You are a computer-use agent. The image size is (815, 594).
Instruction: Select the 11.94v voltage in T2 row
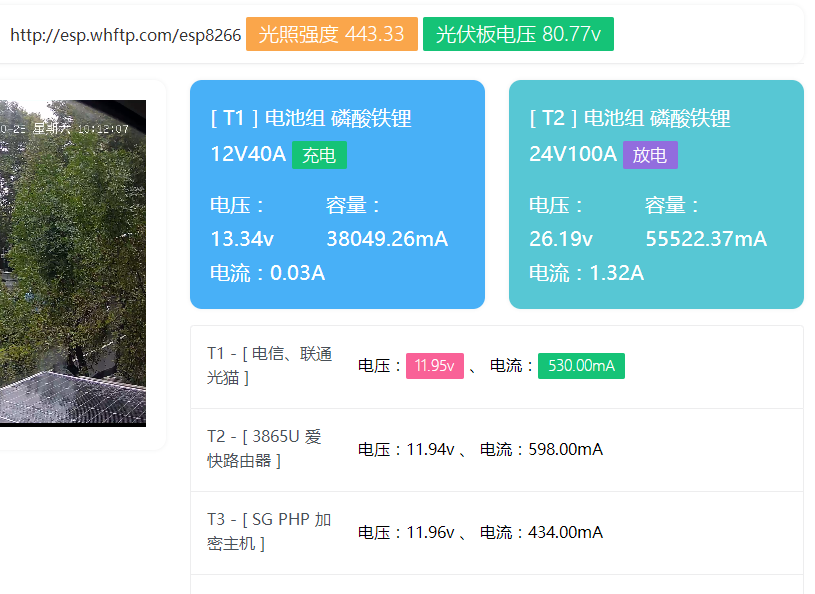(430, 449)
